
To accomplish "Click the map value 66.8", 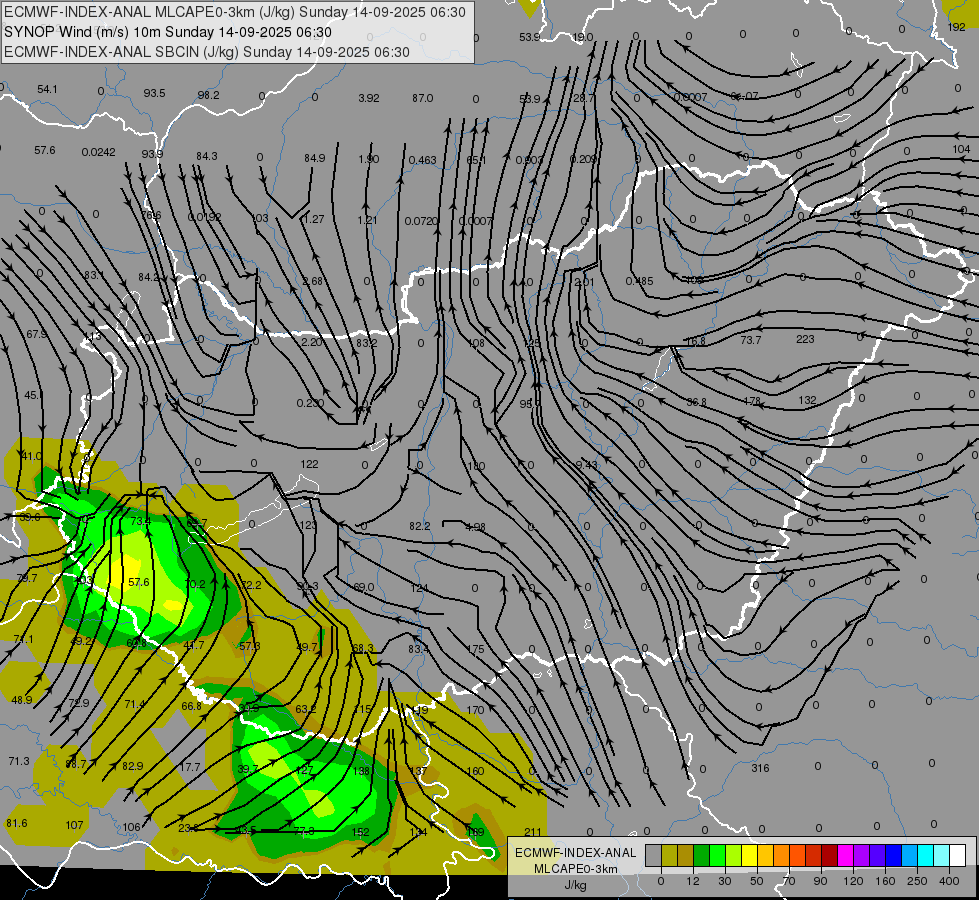I will (191, 706).
